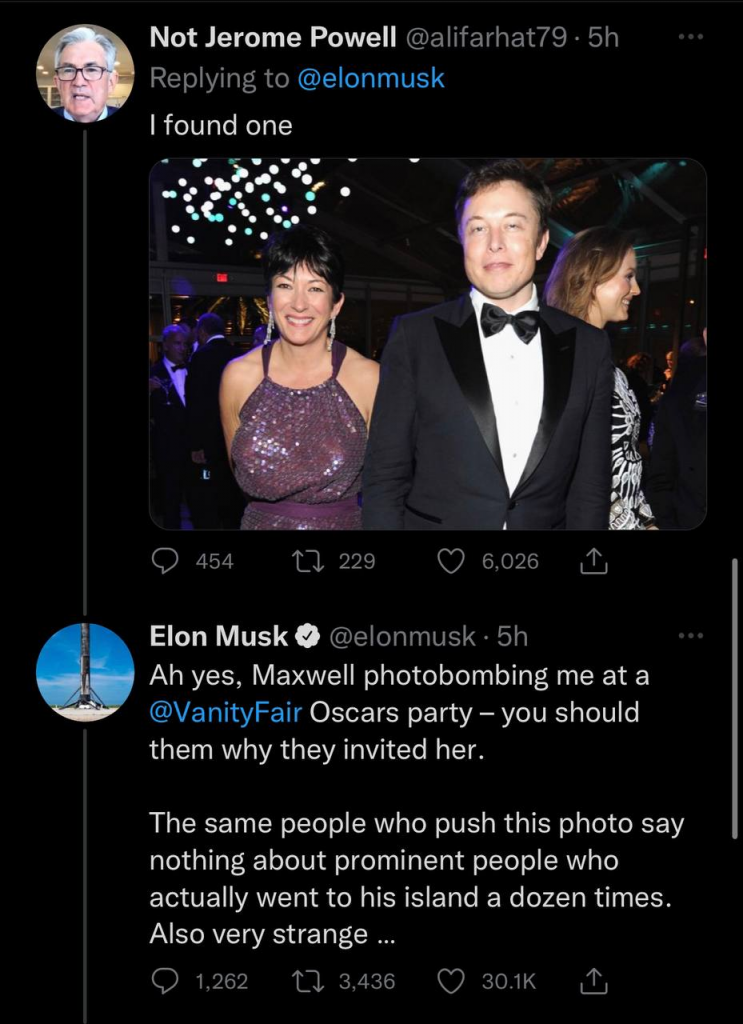Open more options for Not Jerome Powell tweet

(691, 38)
